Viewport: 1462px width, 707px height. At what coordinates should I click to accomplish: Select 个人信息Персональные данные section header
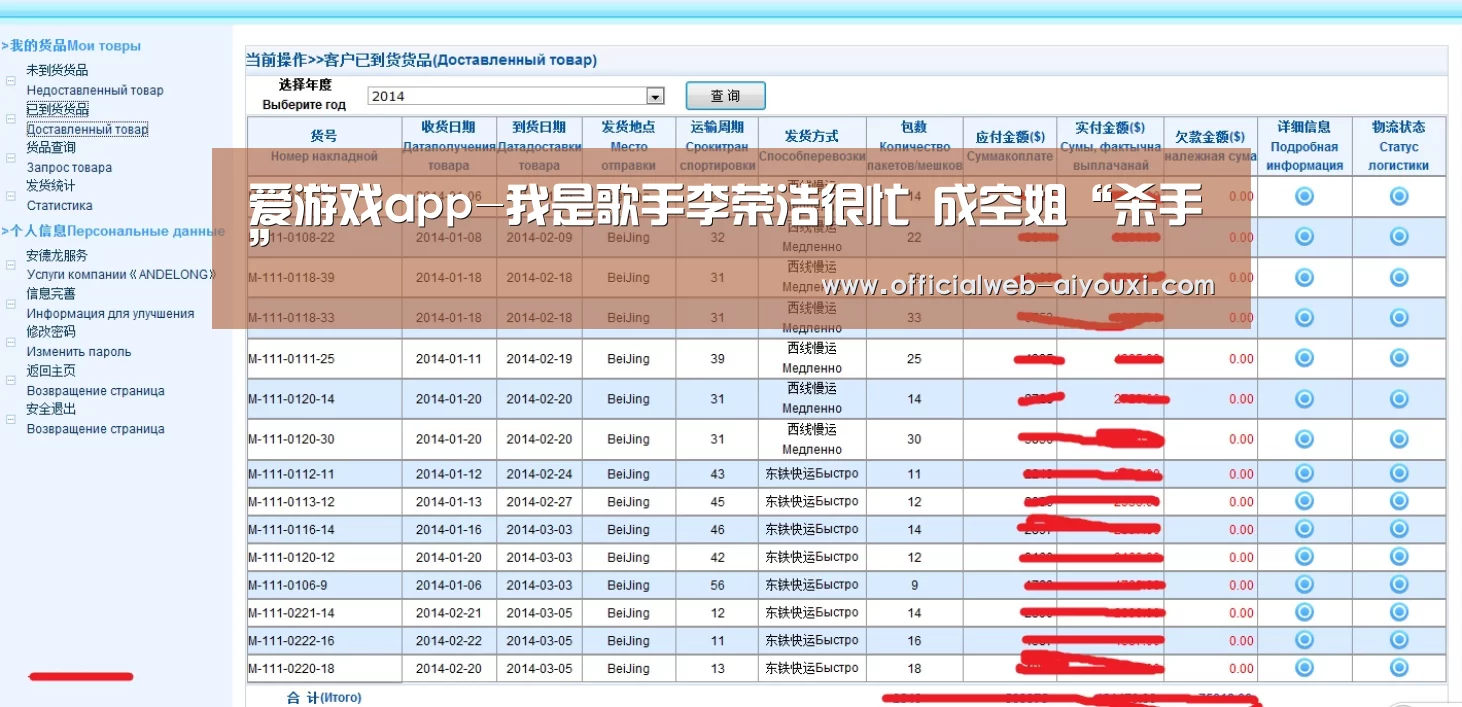click(113, 231)
